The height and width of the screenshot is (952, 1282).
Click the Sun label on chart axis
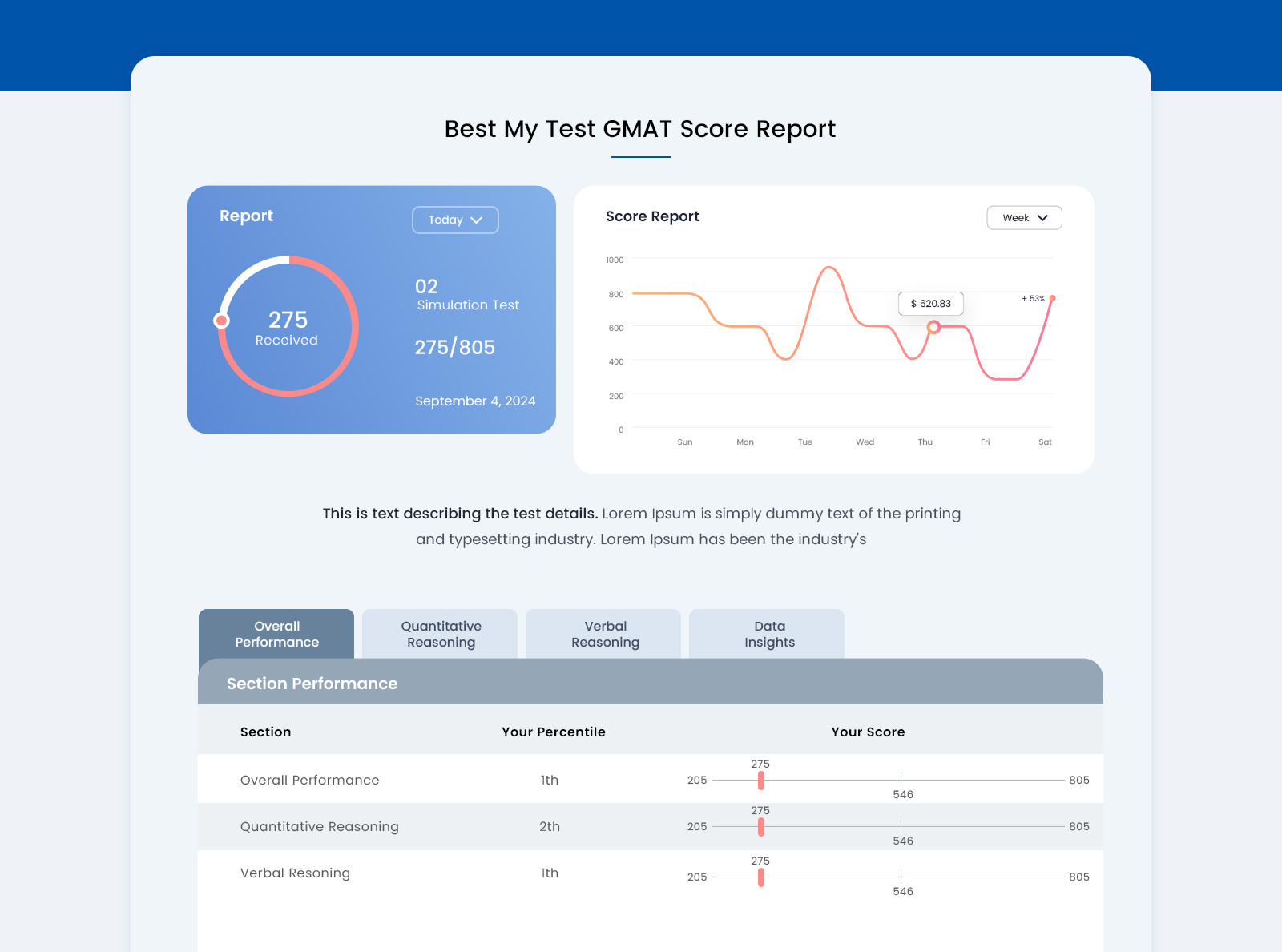[x=685, y=442]
